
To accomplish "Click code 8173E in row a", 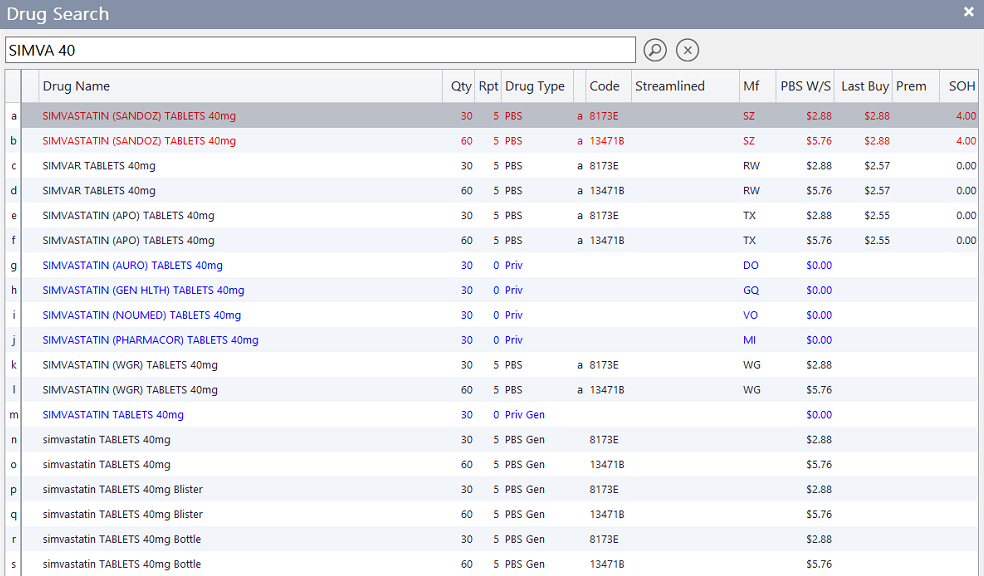I will coord(604,116).
